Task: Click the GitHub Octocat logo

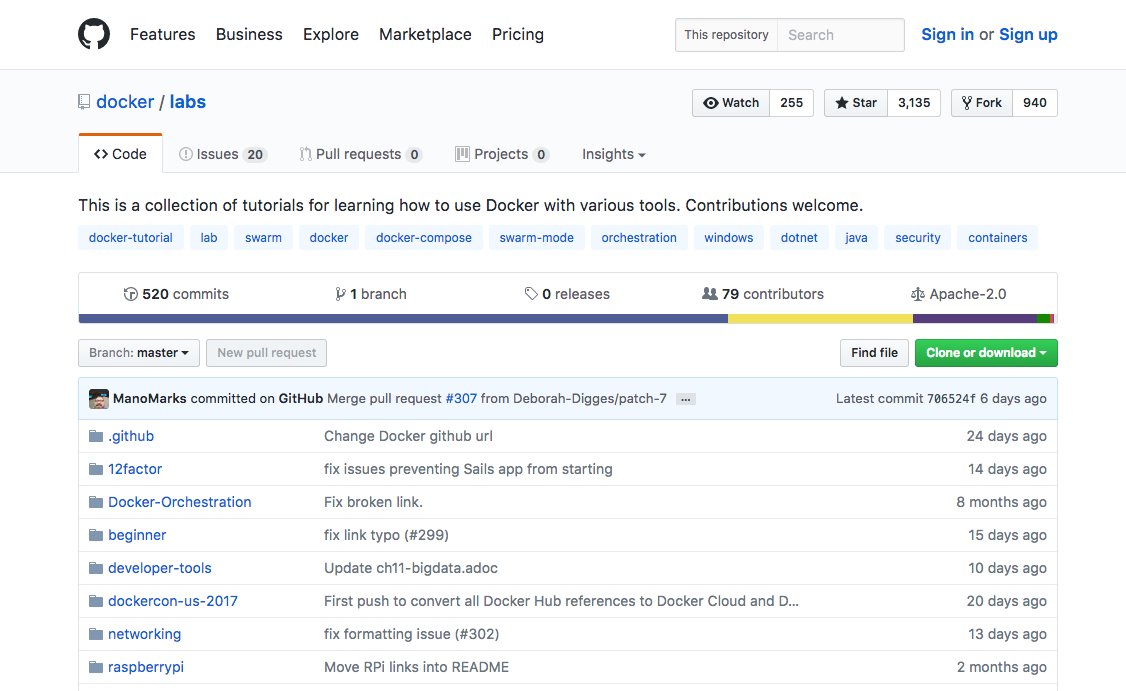Action: coord(94,34)
